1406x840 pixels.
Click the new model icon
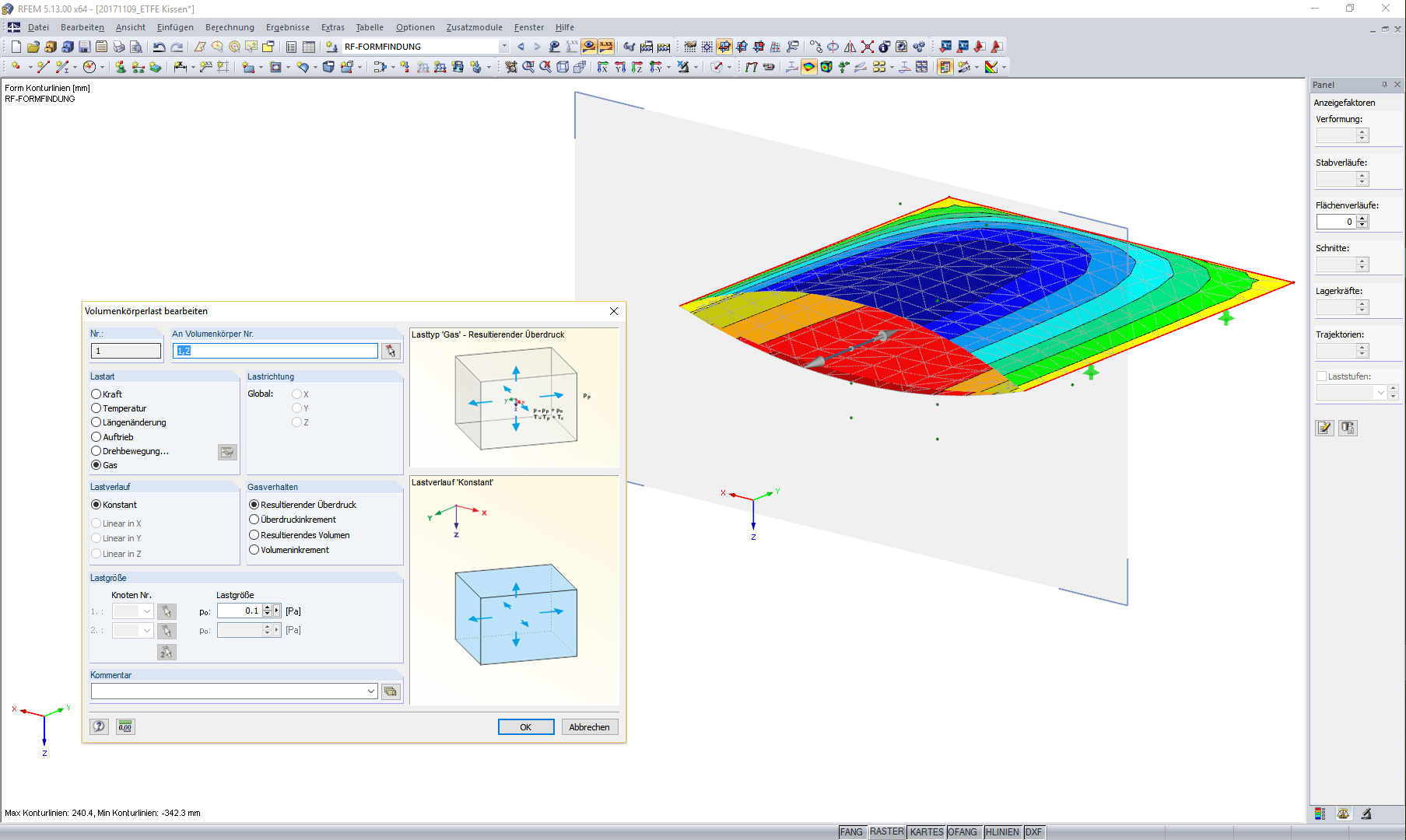(16, 47)
